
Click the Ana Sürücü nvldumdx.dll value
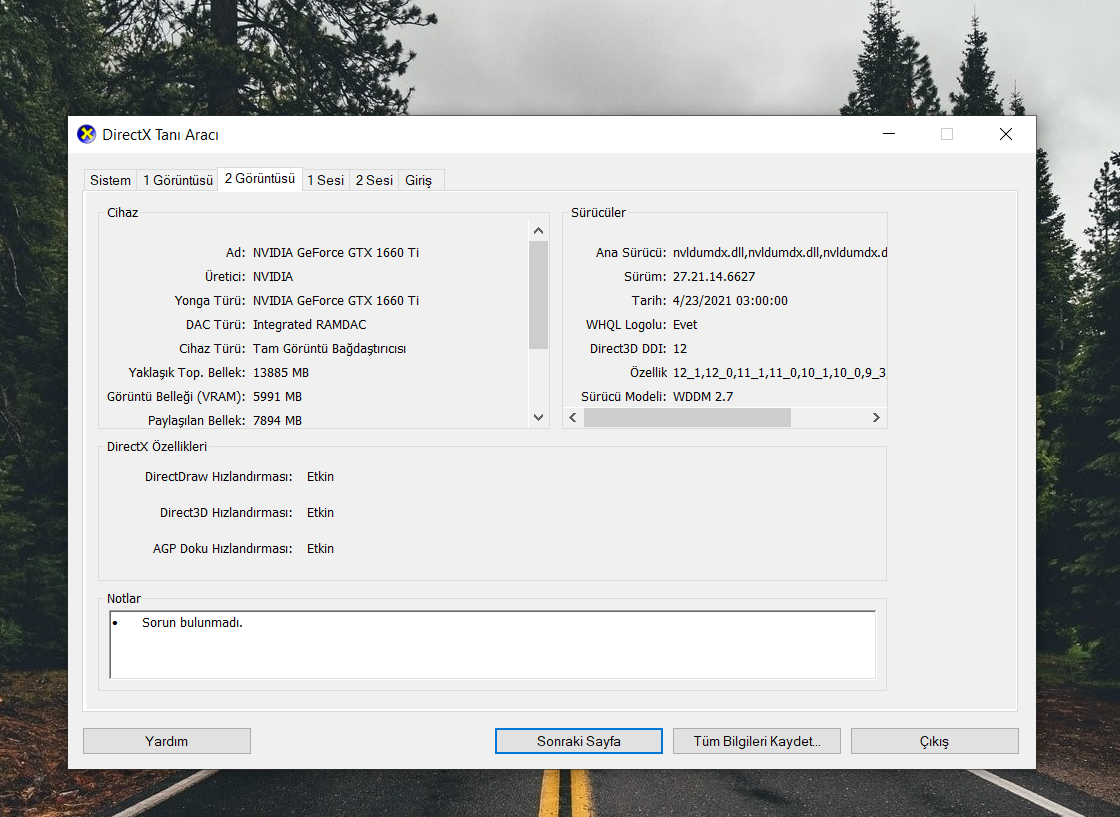779,253
